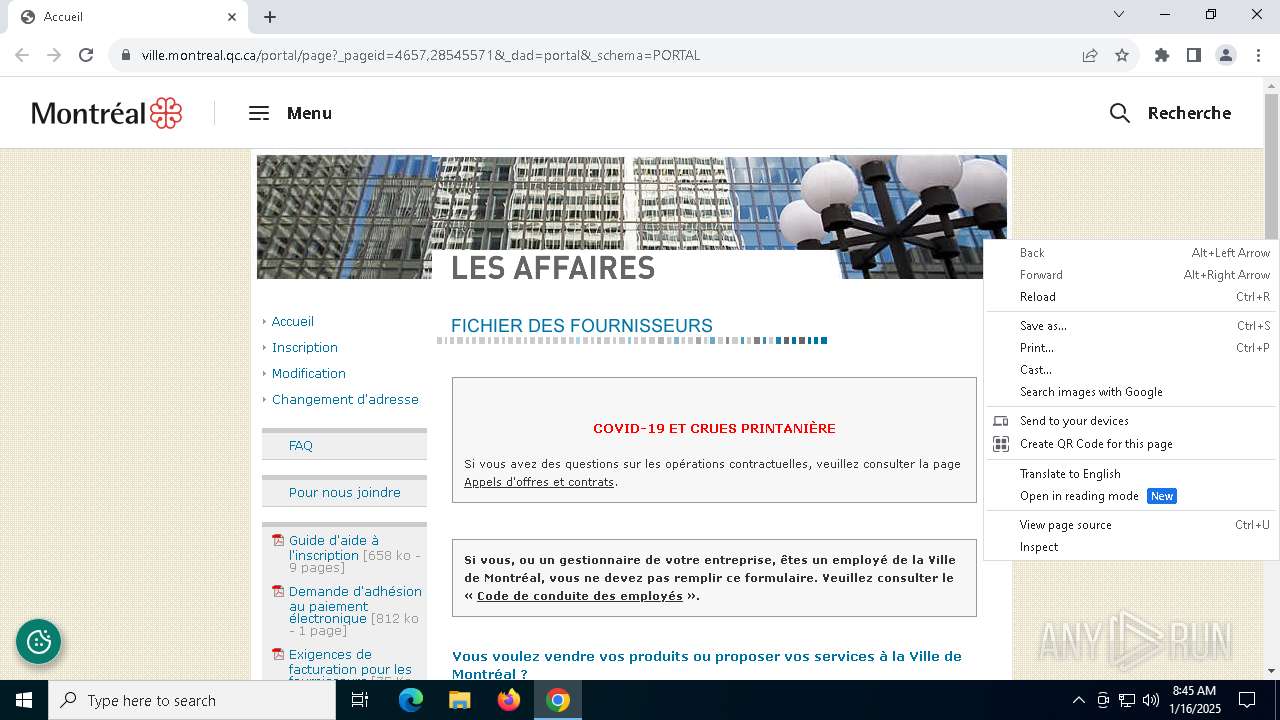Viewport: 1280px width, 720px height.
Task: Click the Recherche magnifying glass icon
Action: [1120, 113]
